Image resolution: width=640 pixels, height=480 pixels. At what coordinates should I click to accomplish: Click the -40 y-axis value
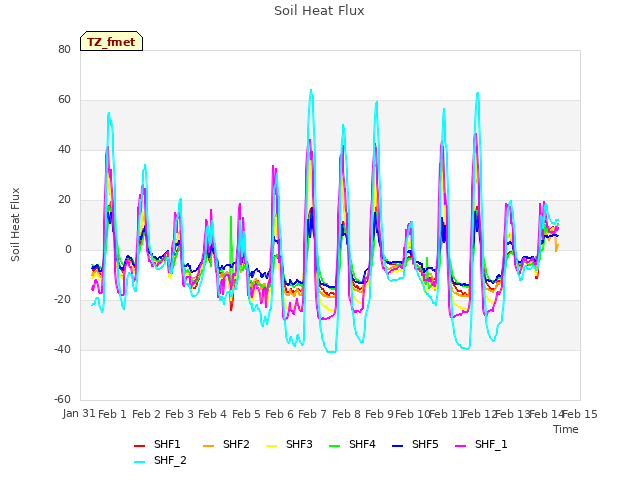tap(62, 349)
